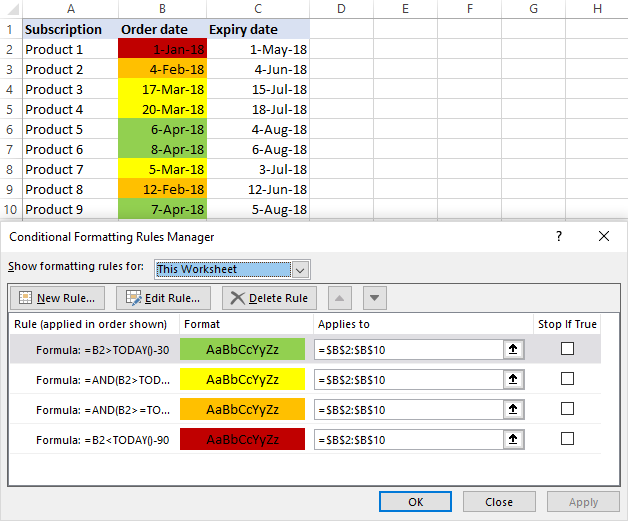Viewport: 628px width, 521px height.
Task: Close the Rules Manager with X
Action: coord(603,237)
